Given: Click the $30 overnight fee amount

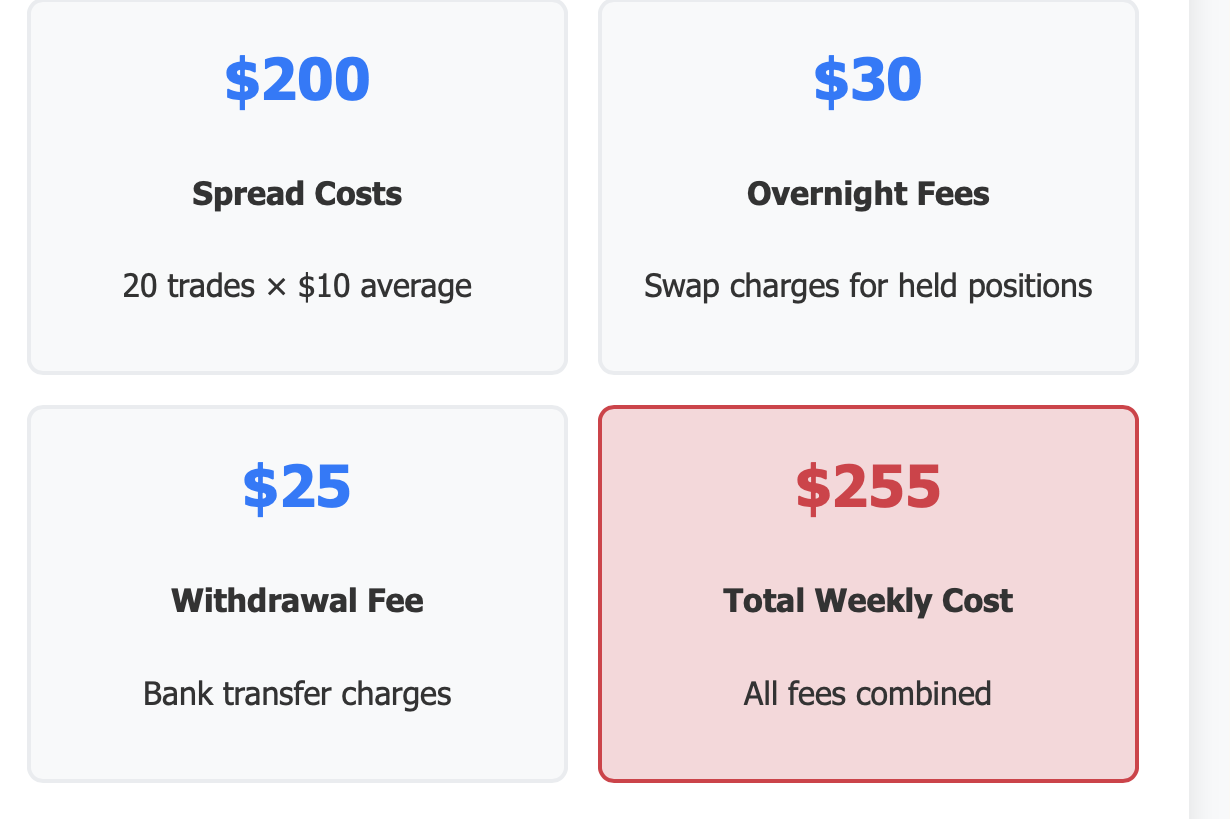Looking at the screenshot, I should point(867,80).
